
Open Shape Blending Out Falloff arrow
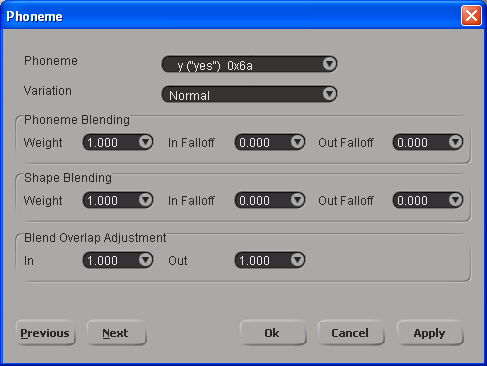pyautogui.click(x=455, y=200)
